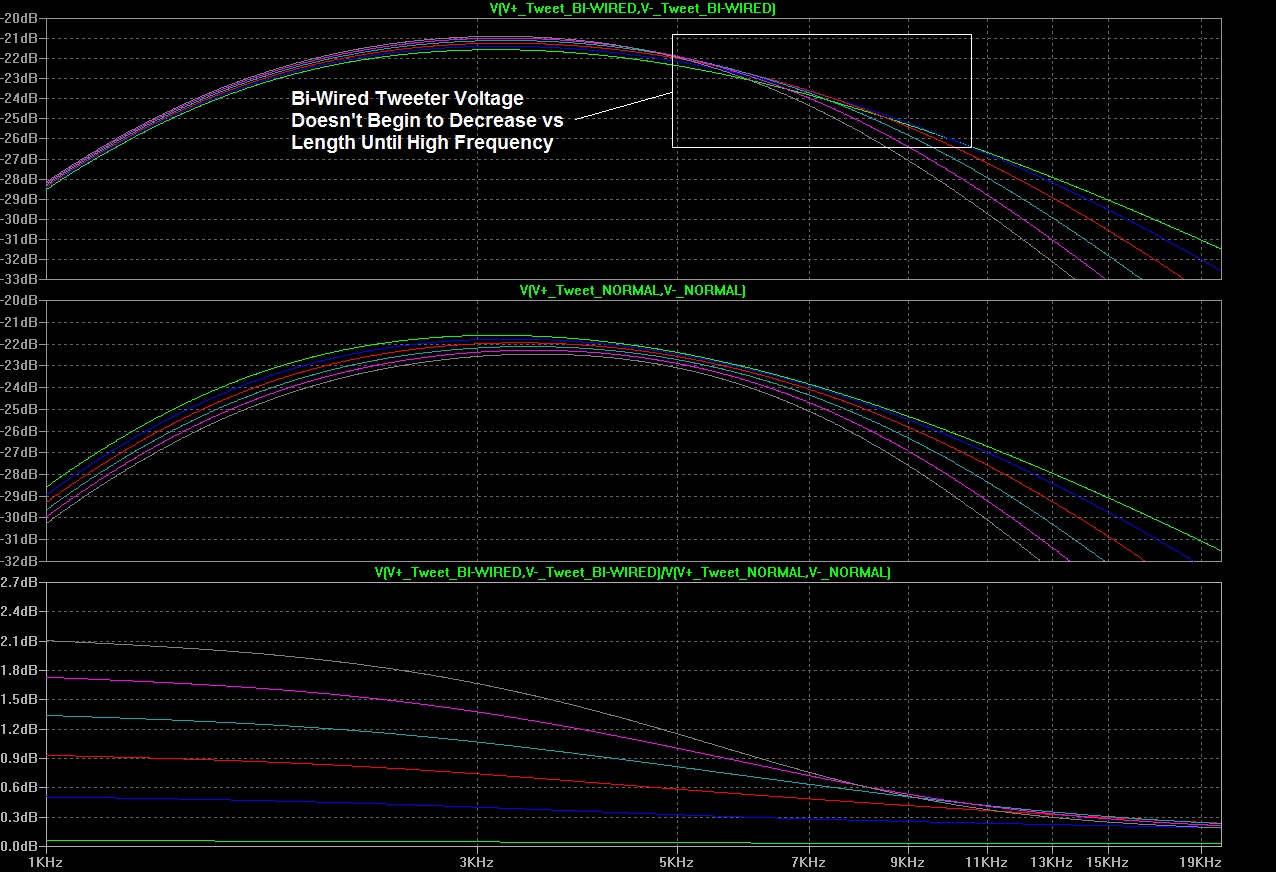
Task: Click the -21dB label on the top BI-WIRED pane
Action: (19, 38)
